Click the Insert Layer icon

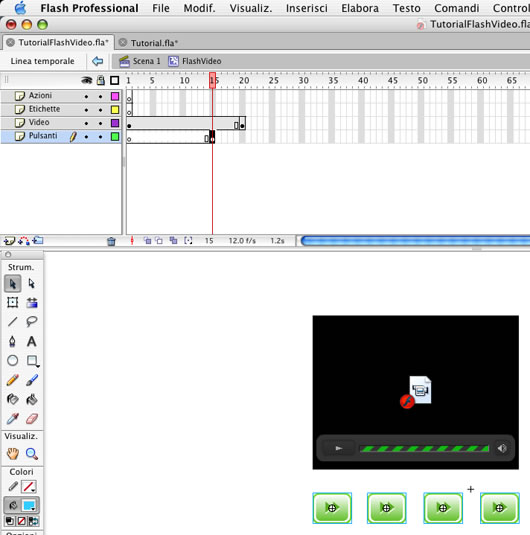tap(9, 241)
